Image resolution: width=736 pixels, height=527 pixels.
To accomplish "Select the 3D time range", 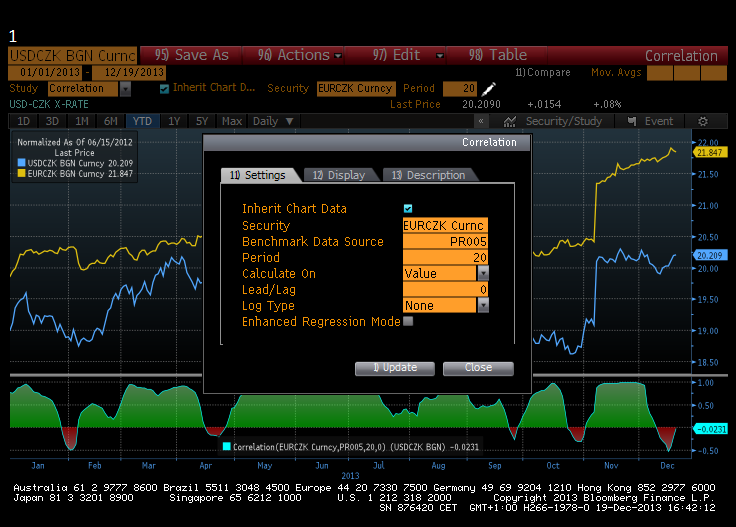I will (52, 121).
